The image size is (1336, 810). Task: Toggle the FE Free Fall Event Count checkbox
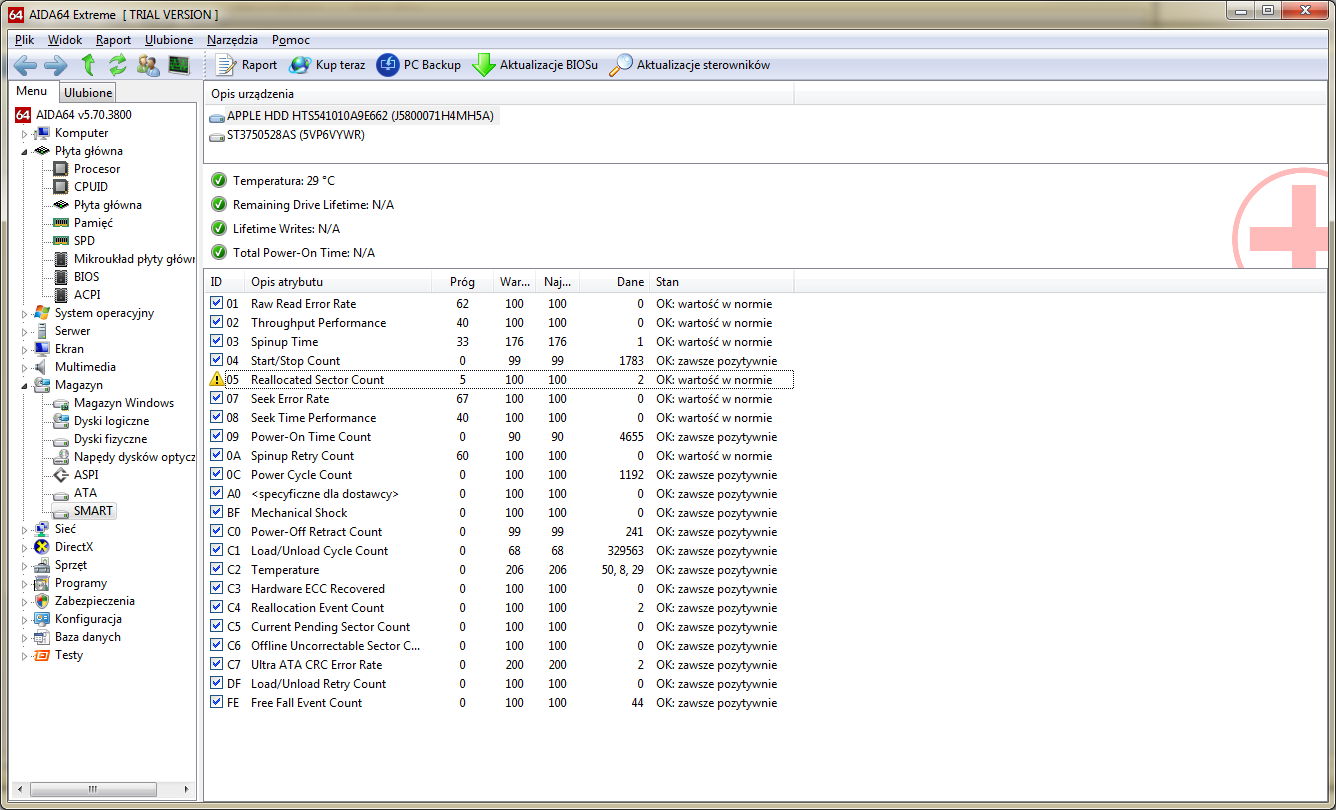[216, 702]
